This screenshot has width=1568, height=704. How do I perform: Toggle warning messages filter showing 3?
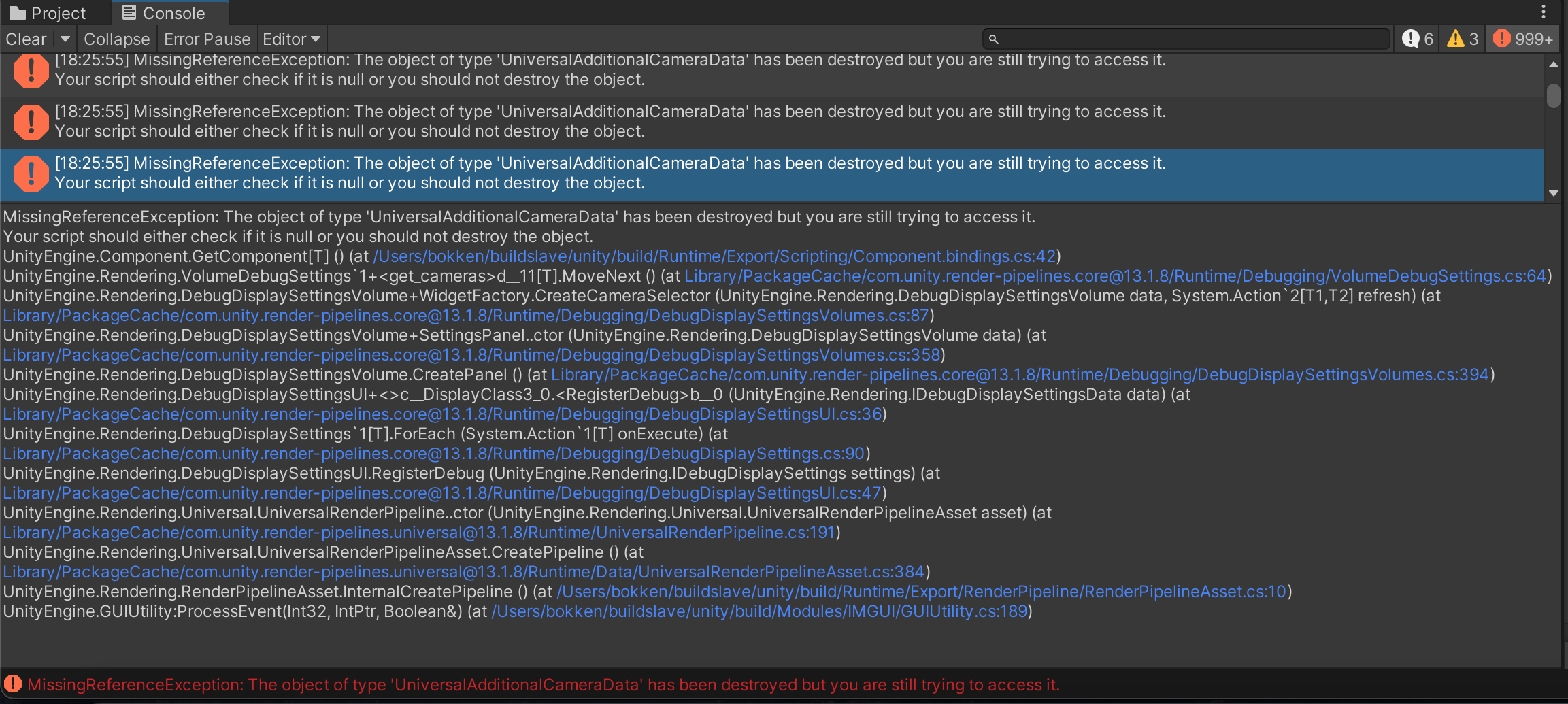tap(1463, 39)
